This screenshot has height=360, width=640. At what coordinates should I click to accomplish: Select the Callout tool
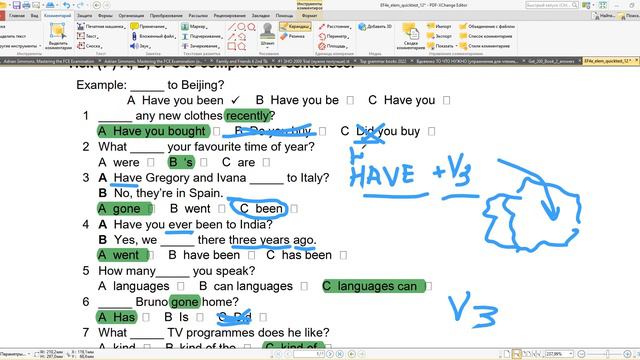point(89,46)
